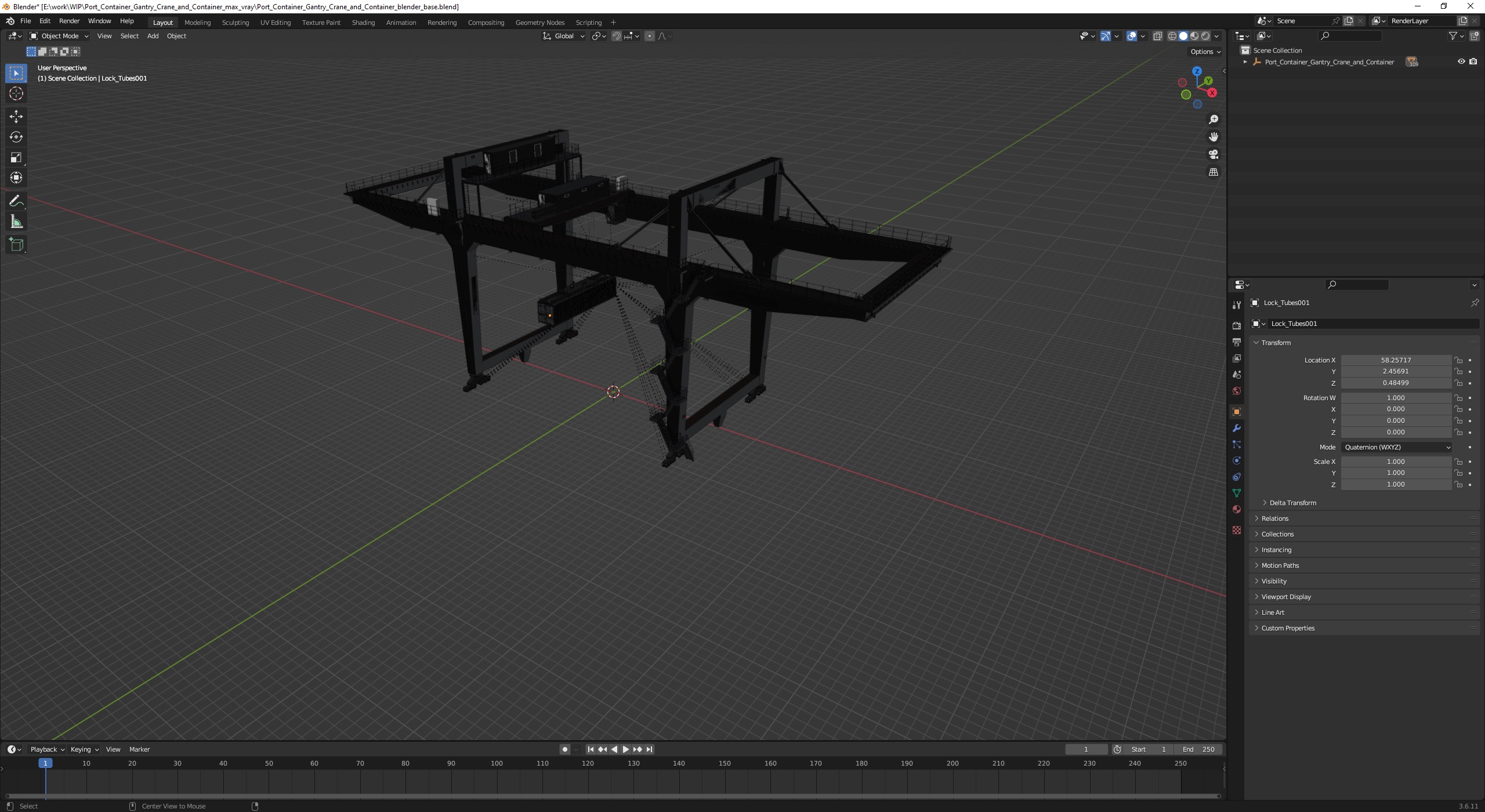Screen dimensions: 1485x812
Task: Open Global transform orientation dropdown
Action: pos(563,36)
